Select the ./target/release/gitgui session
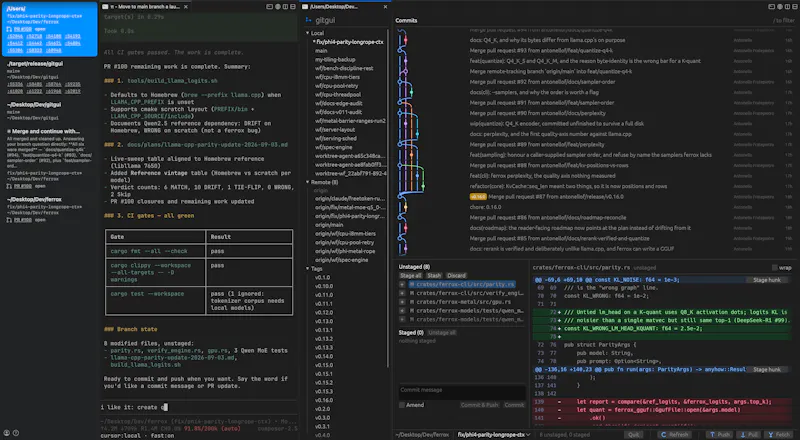The width and height of the screenshot is (800, 440). 49,78
